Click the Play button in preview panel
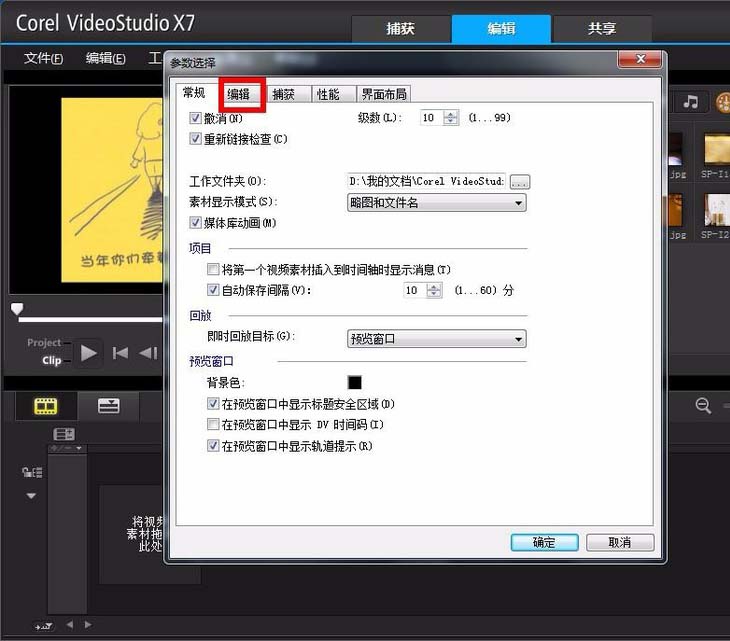The width and height of the screenshot is (730, 641). tap(88, 353)
